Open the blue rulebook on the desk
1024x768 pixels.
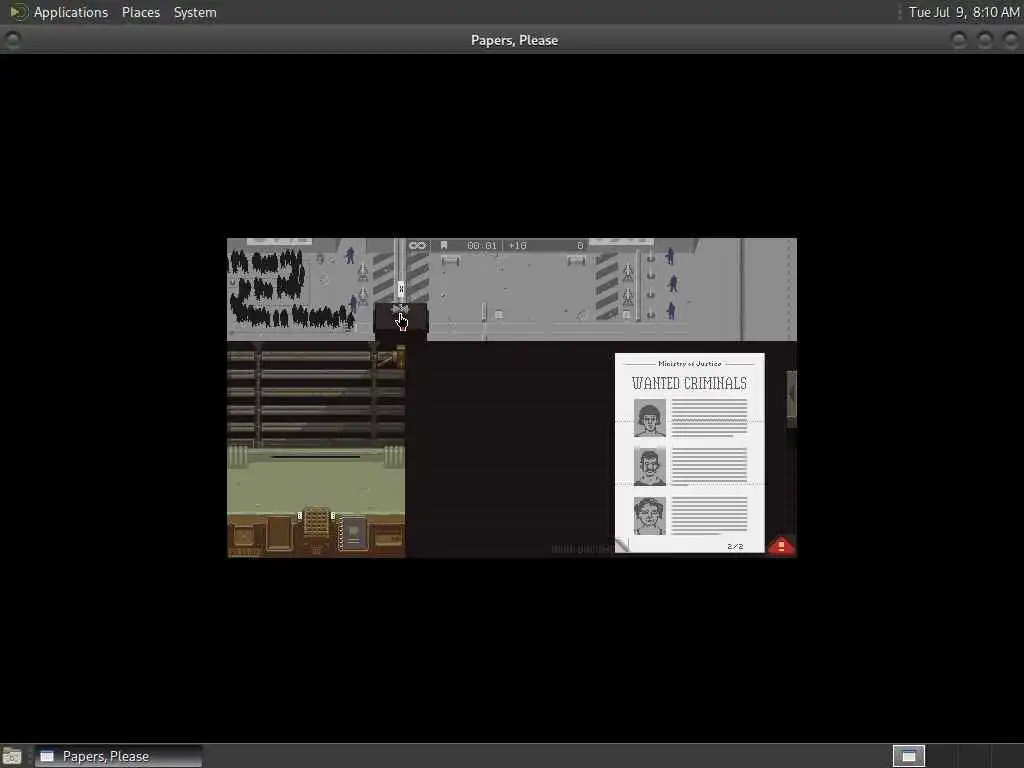click(x=353, y=534)
